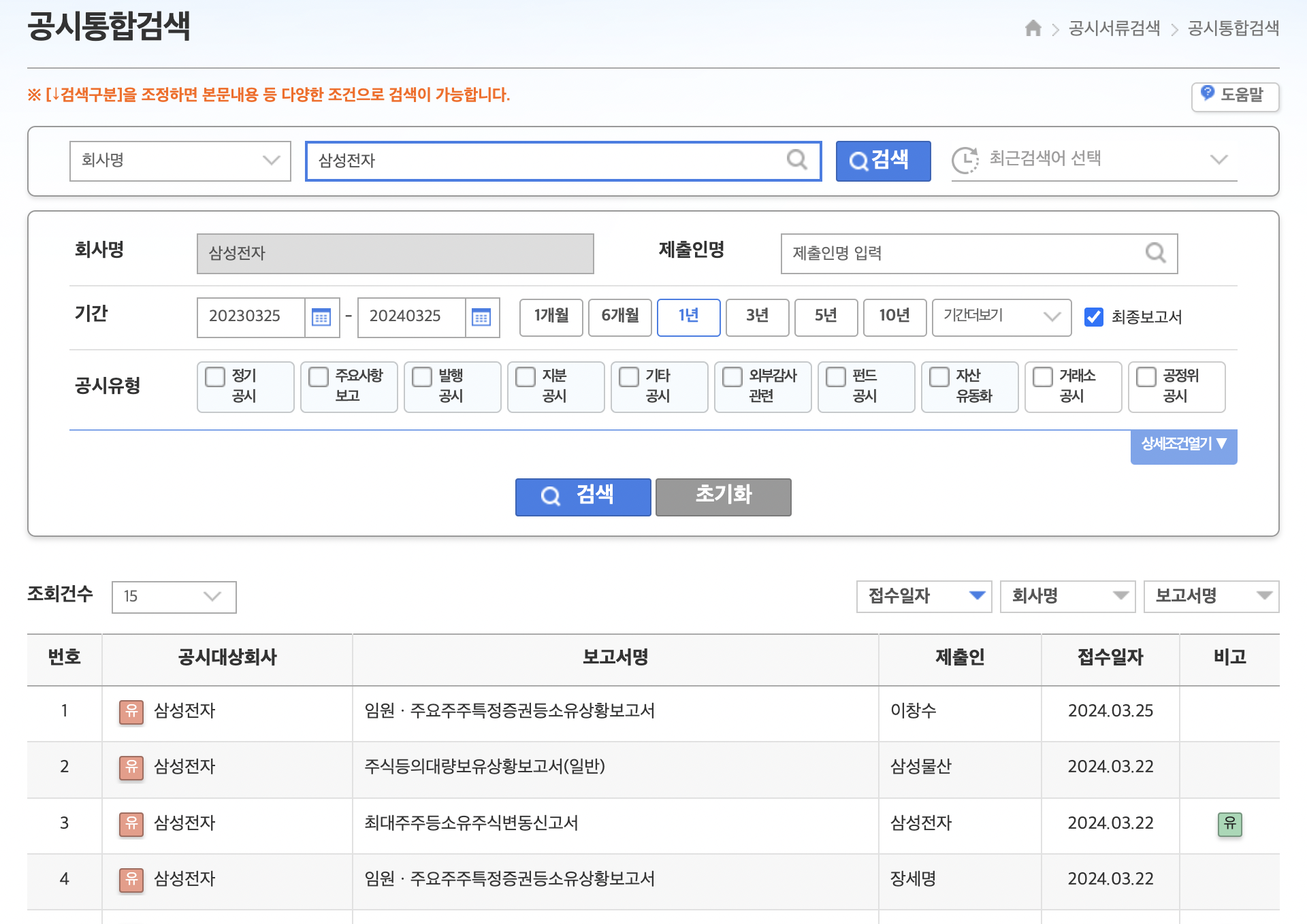Image resolution: width=1307 pixels, height=924 pixels.
Task: Click the magnifier inside the 삼성전자 search box
Action: pos(796,160)
